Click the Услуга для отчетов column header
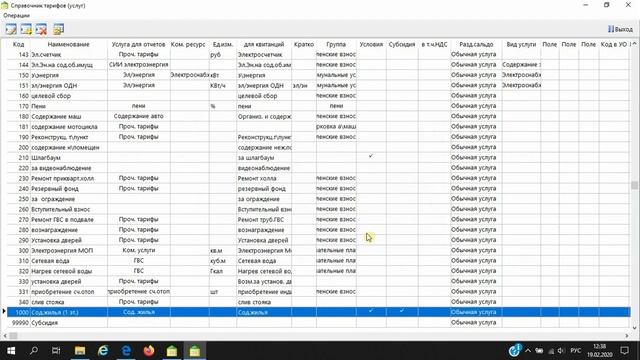Screen dimensions: 640x360 [x=138, y=44]
